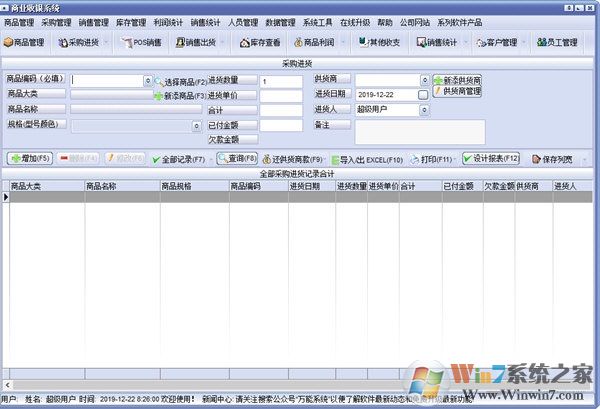Open 销售出货 toolbar icon
The width and height of the screenshot is (600, 409).
click(196, 42)
